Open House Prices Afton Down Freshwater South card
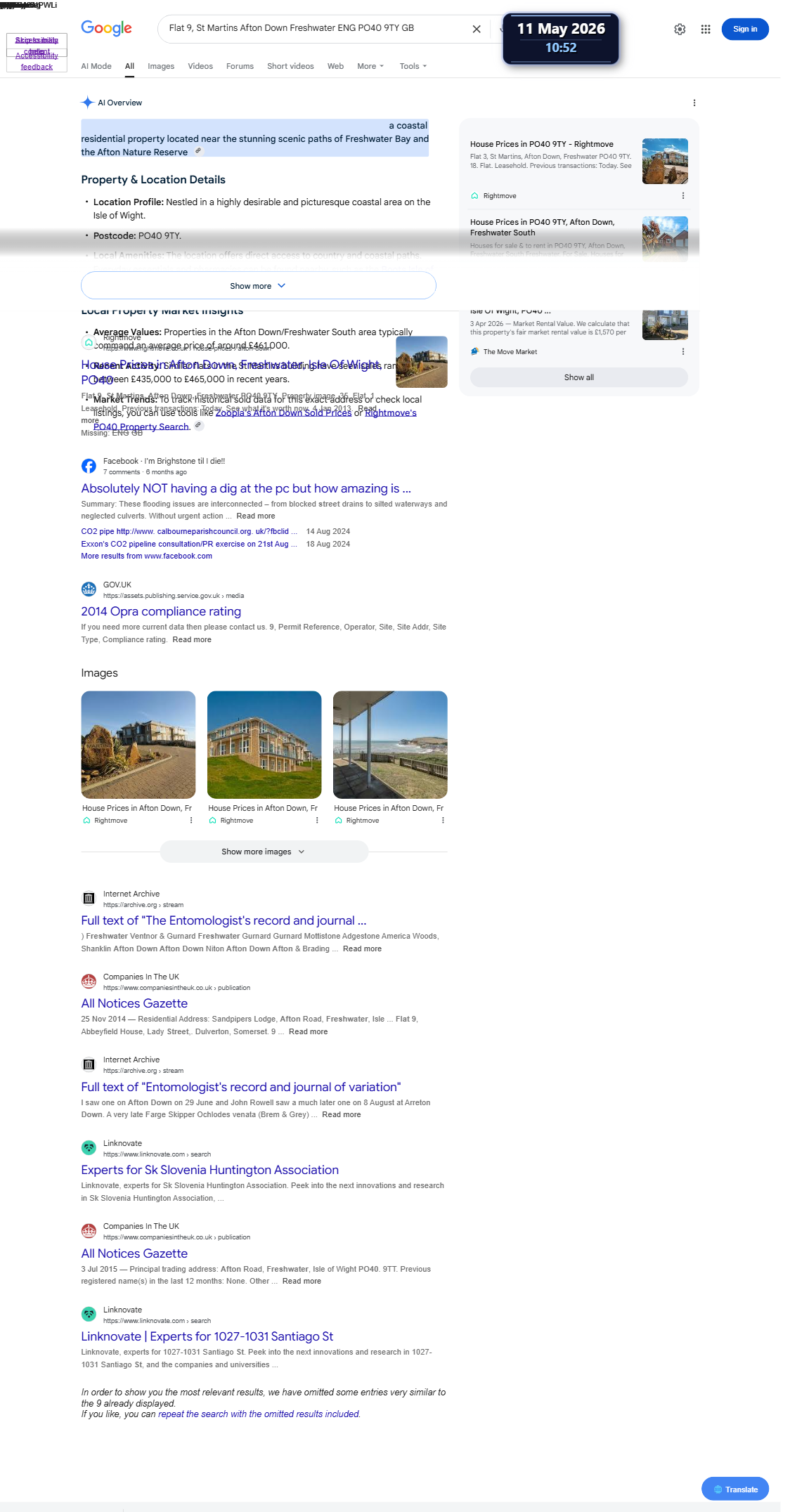The height and width of the screenshot is (1512, 790). [x=542, y=227]
